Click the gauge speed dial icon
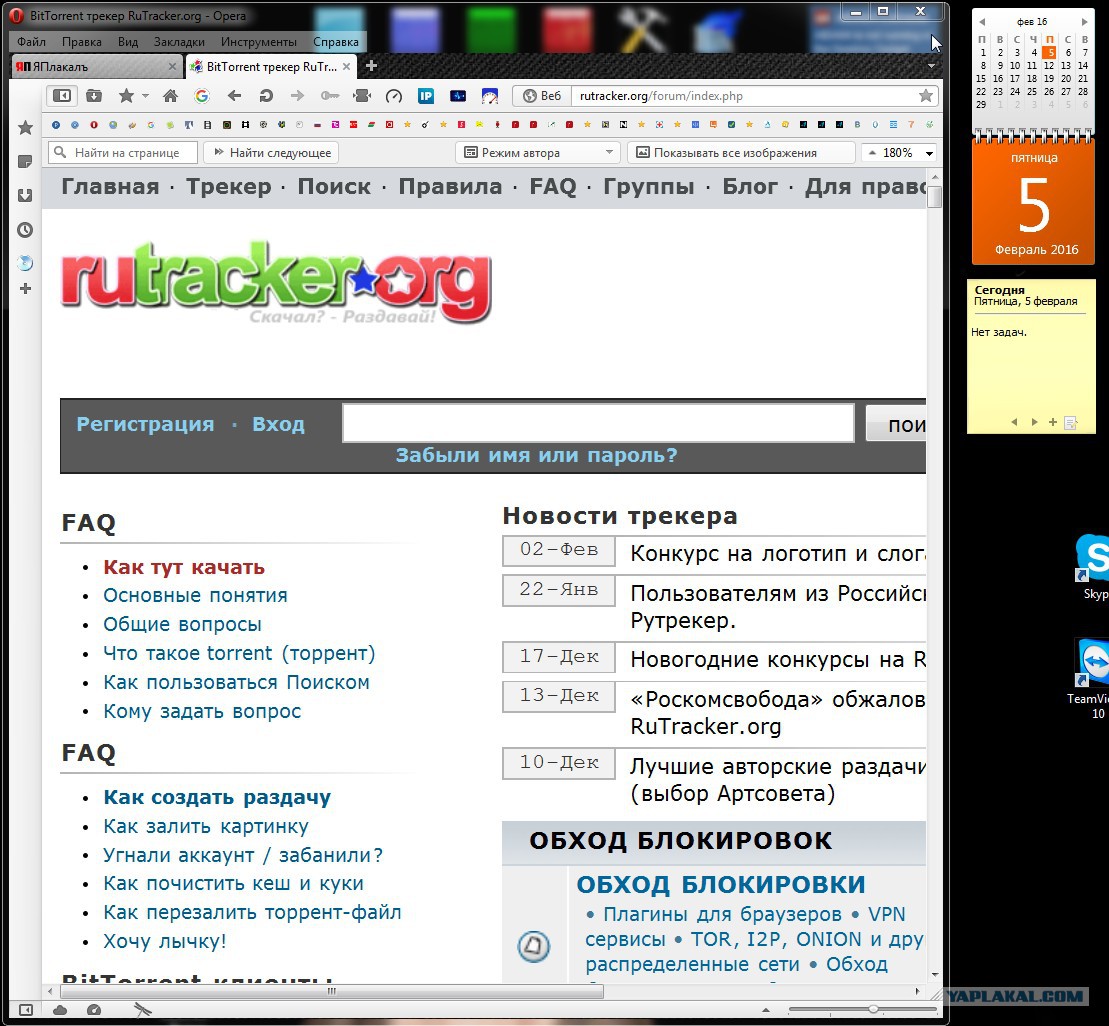 [x=394, y=95]
